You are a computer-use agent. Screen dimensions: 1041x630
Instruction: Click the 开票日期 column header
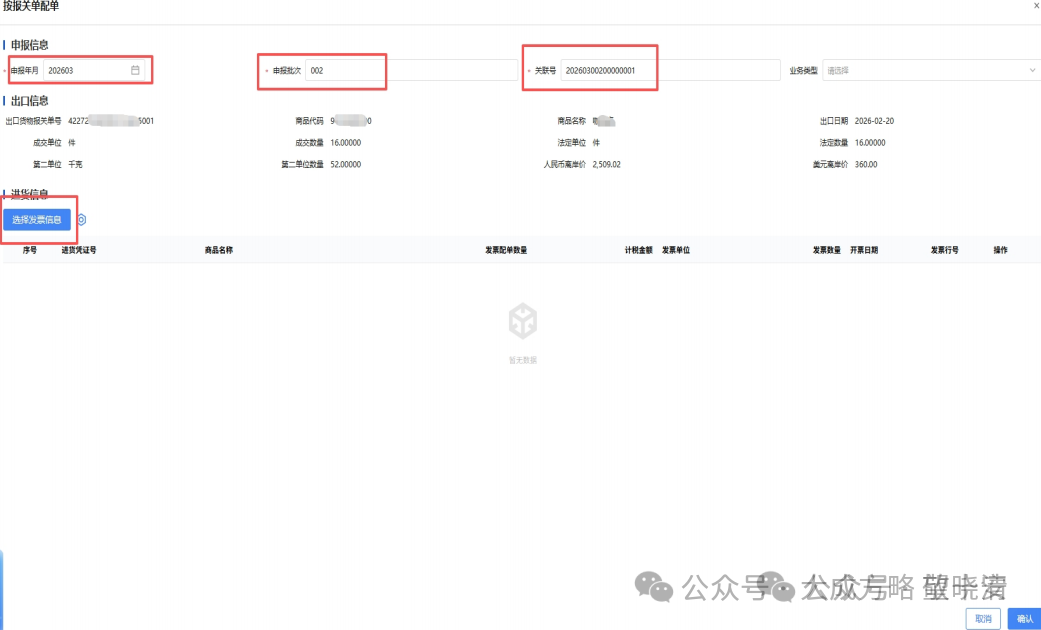click(x=864, y=250)
